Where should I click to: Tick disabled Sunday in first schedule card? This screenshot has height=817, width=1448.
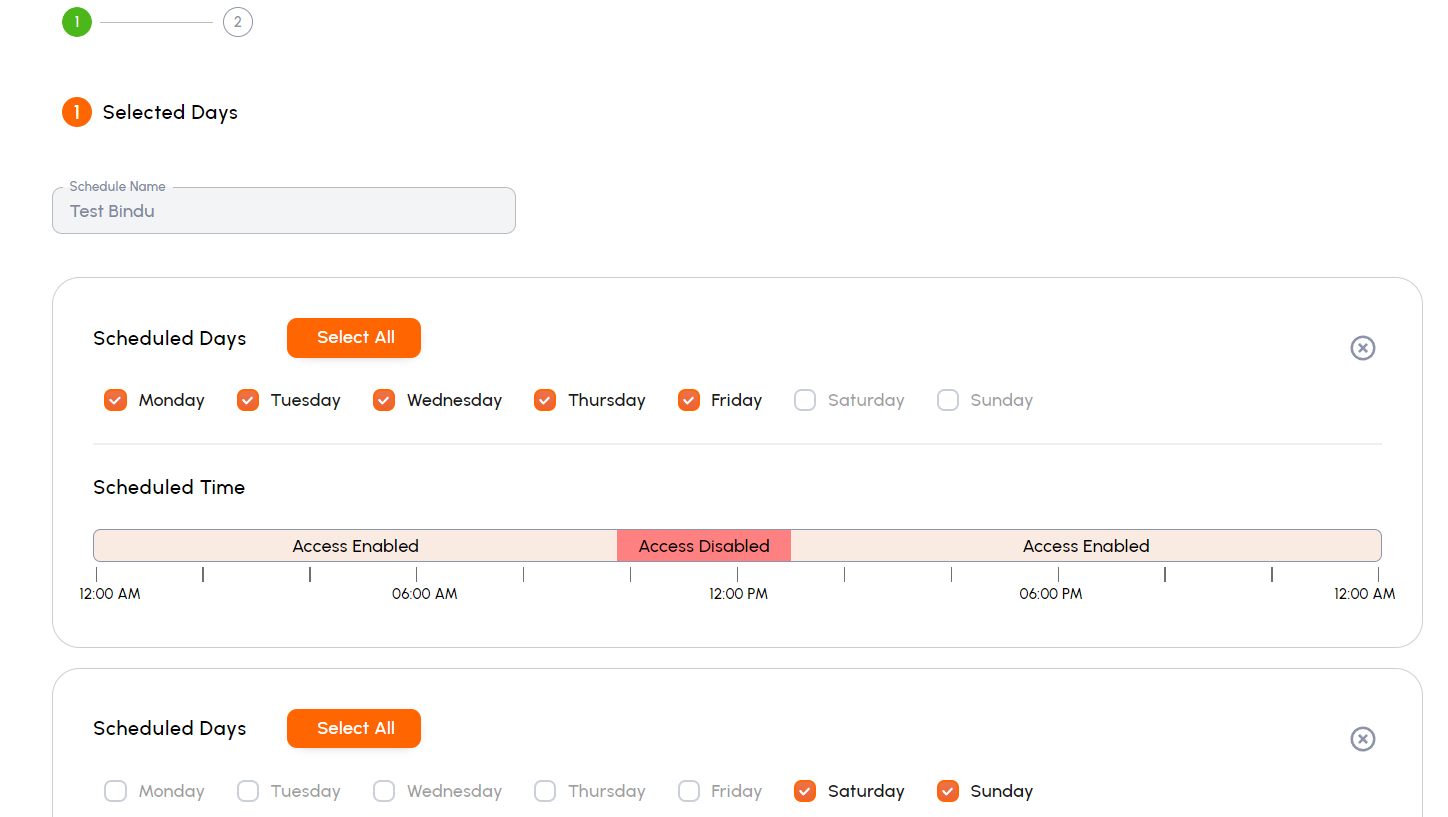pyautogui.click(x=948, y=400)
